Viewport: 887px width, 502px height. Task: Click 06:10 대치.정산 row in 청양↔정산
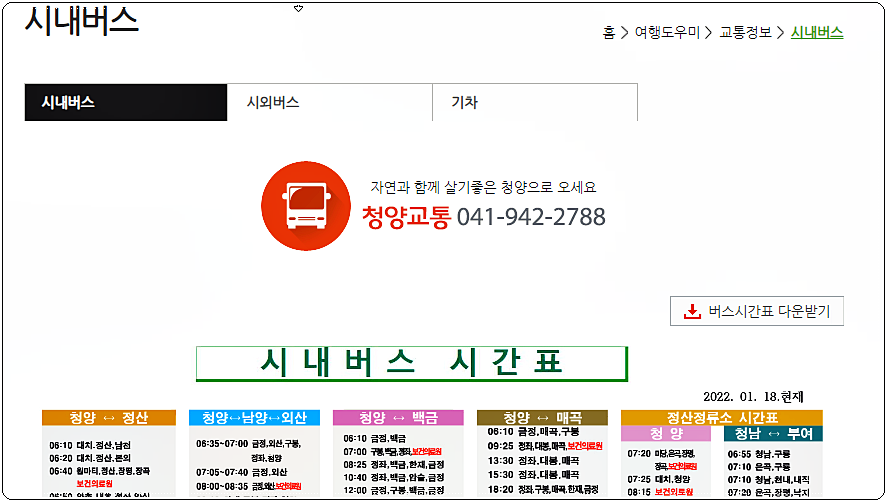[90, 445]
